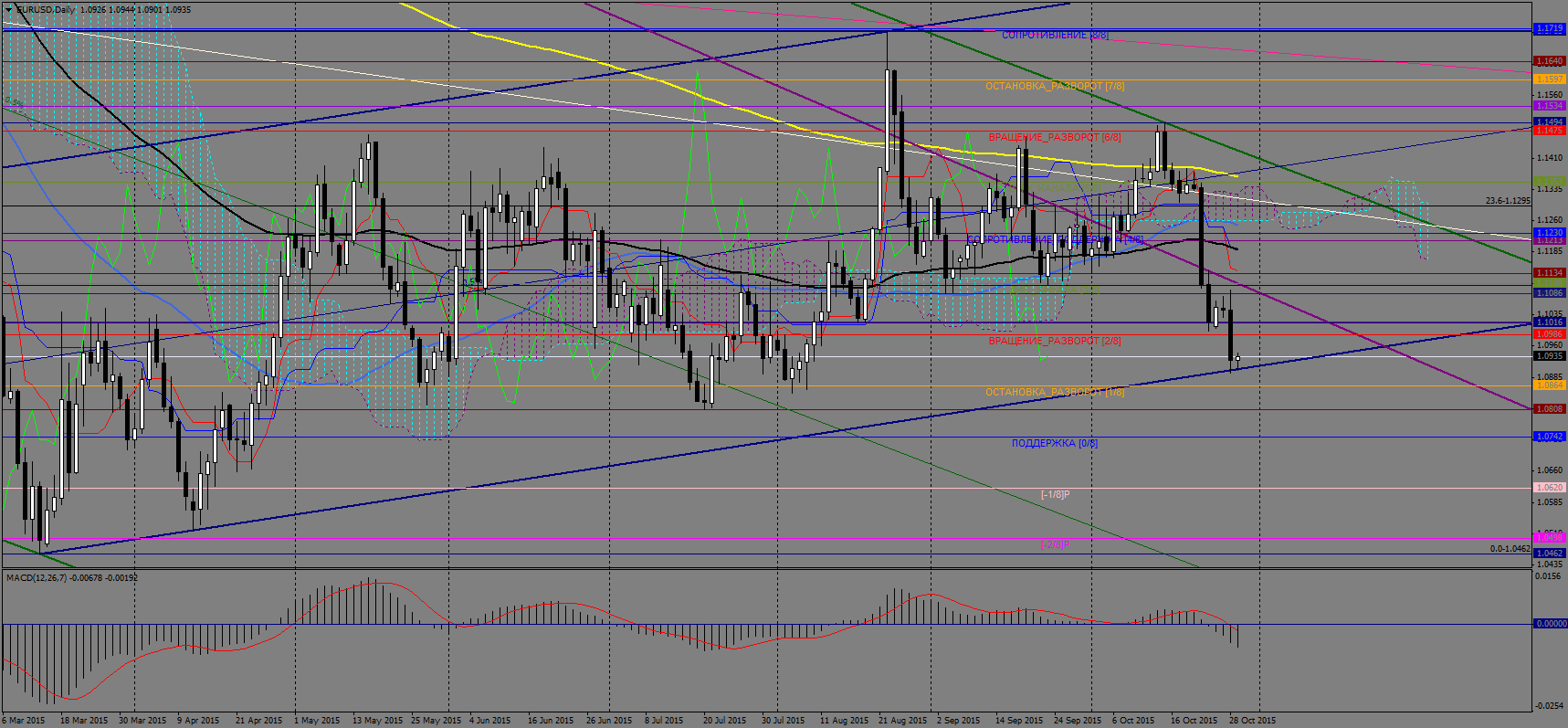
Task: Click the 18 Mar 2015 date label
Action: click(x=83, y=721)
